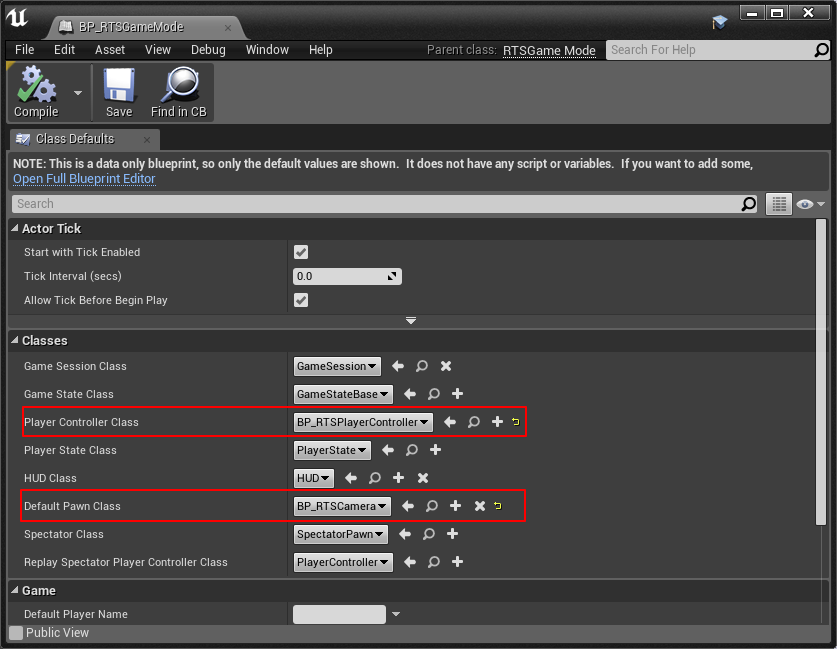The height and width of the screenshot is (649, 837).
Task: Use selected asset for Game State Class
Action: coord(409,394)
